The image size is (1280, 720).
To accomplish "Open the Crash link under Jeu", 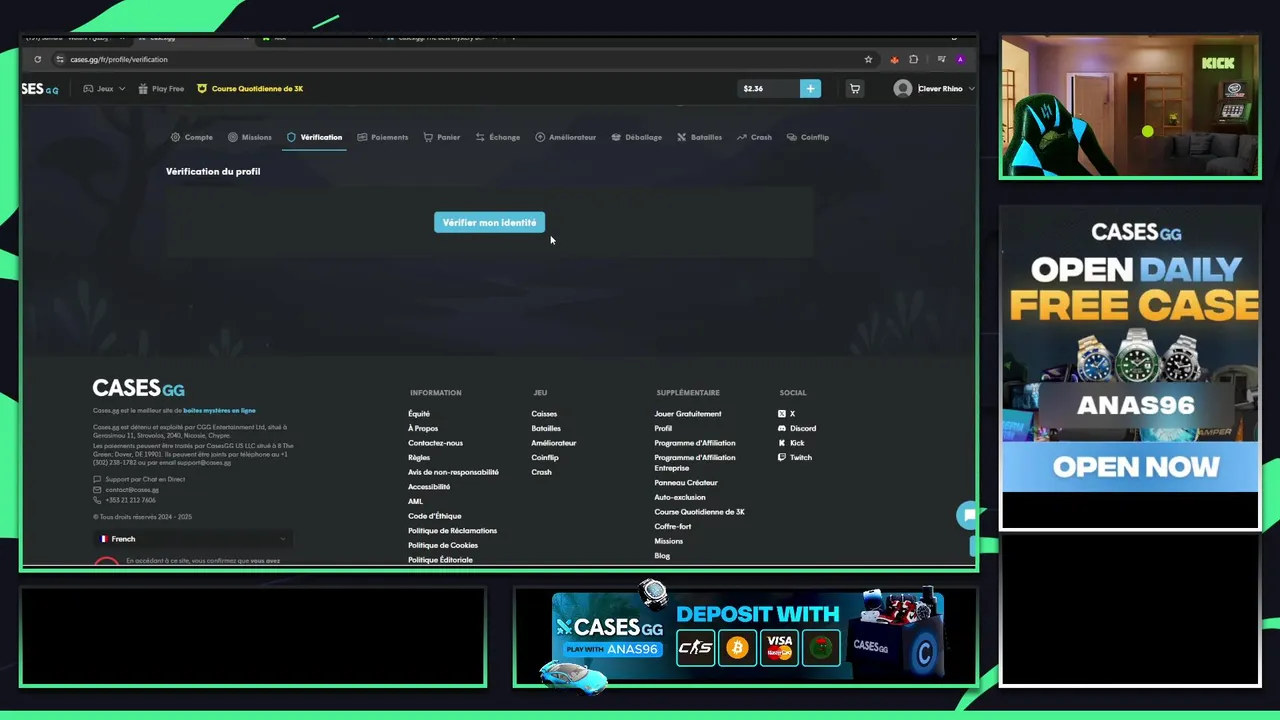I will 541,472.
